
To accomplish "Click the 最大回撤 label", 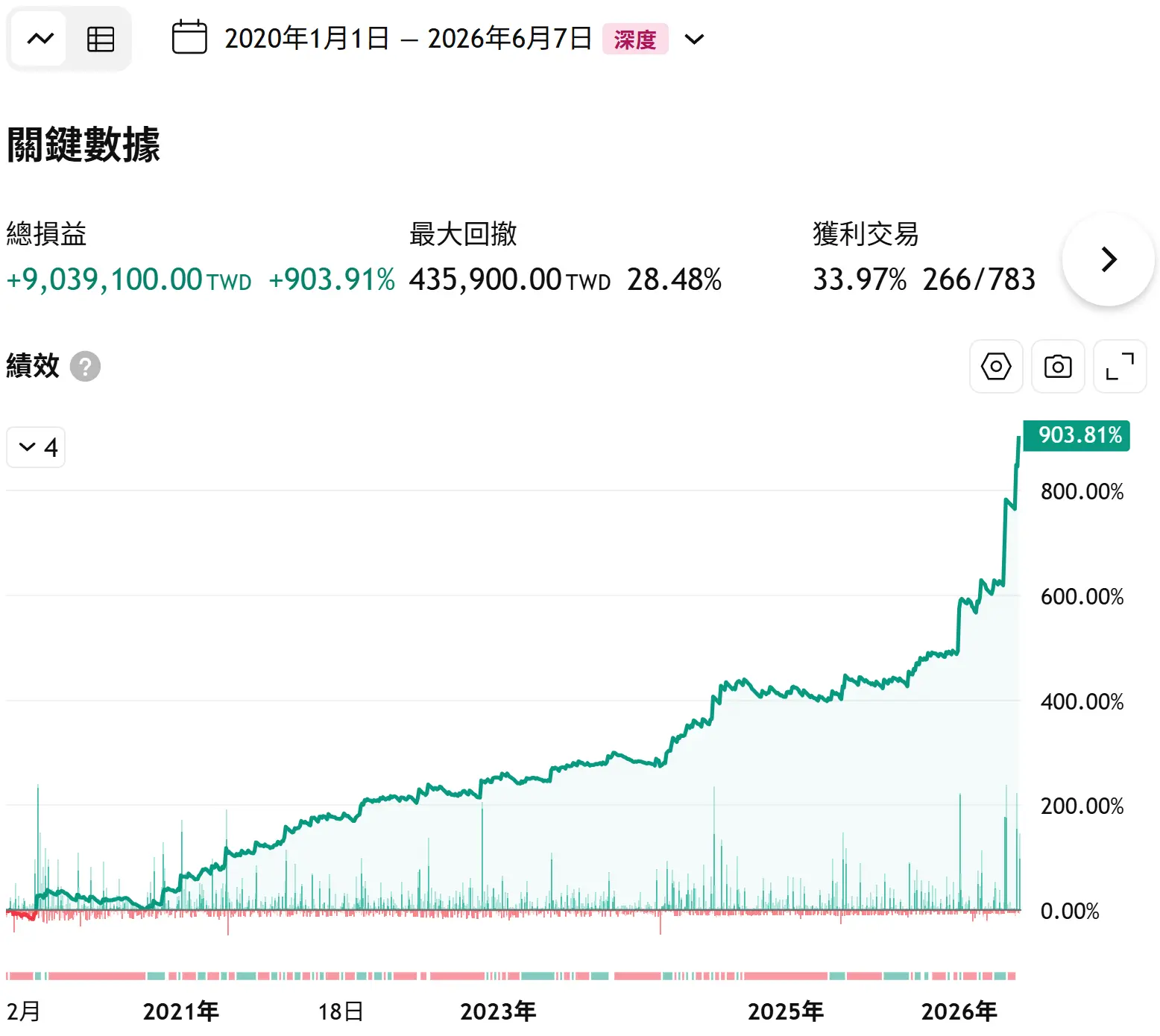I will [463, 234].
